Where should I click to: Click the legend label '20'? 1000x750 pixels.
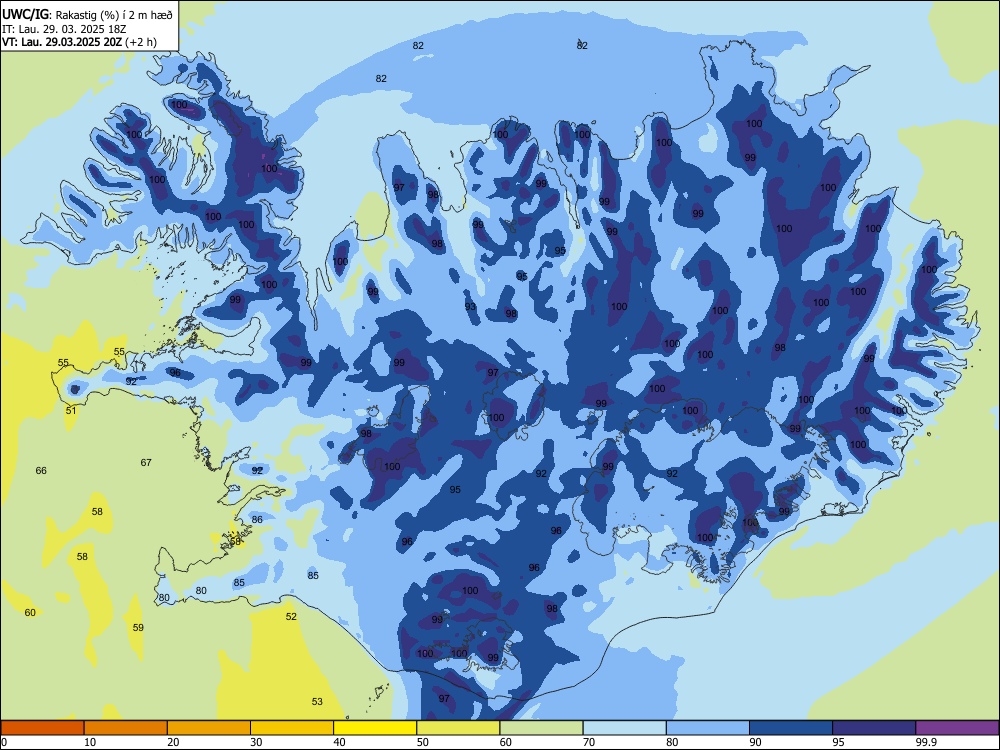pyautogui.click(x=173, y=742)
